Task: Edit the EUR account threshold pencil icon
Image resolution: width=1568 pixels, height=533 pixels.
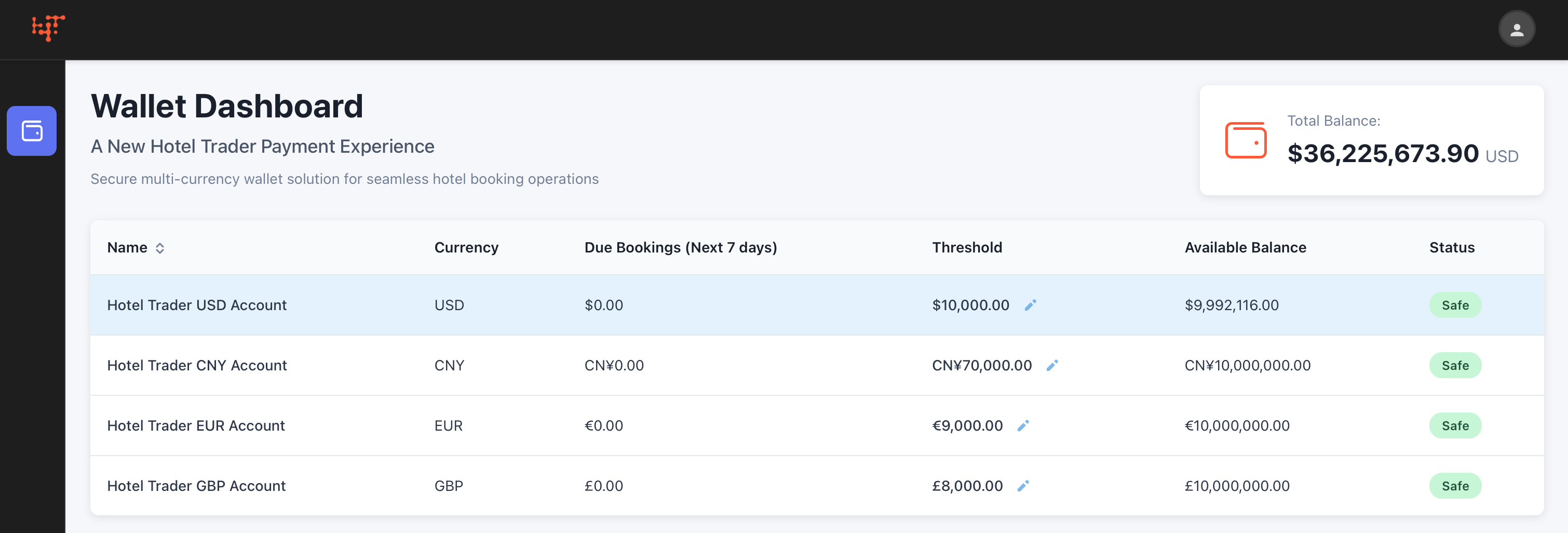Action: tap(1023, 426)
